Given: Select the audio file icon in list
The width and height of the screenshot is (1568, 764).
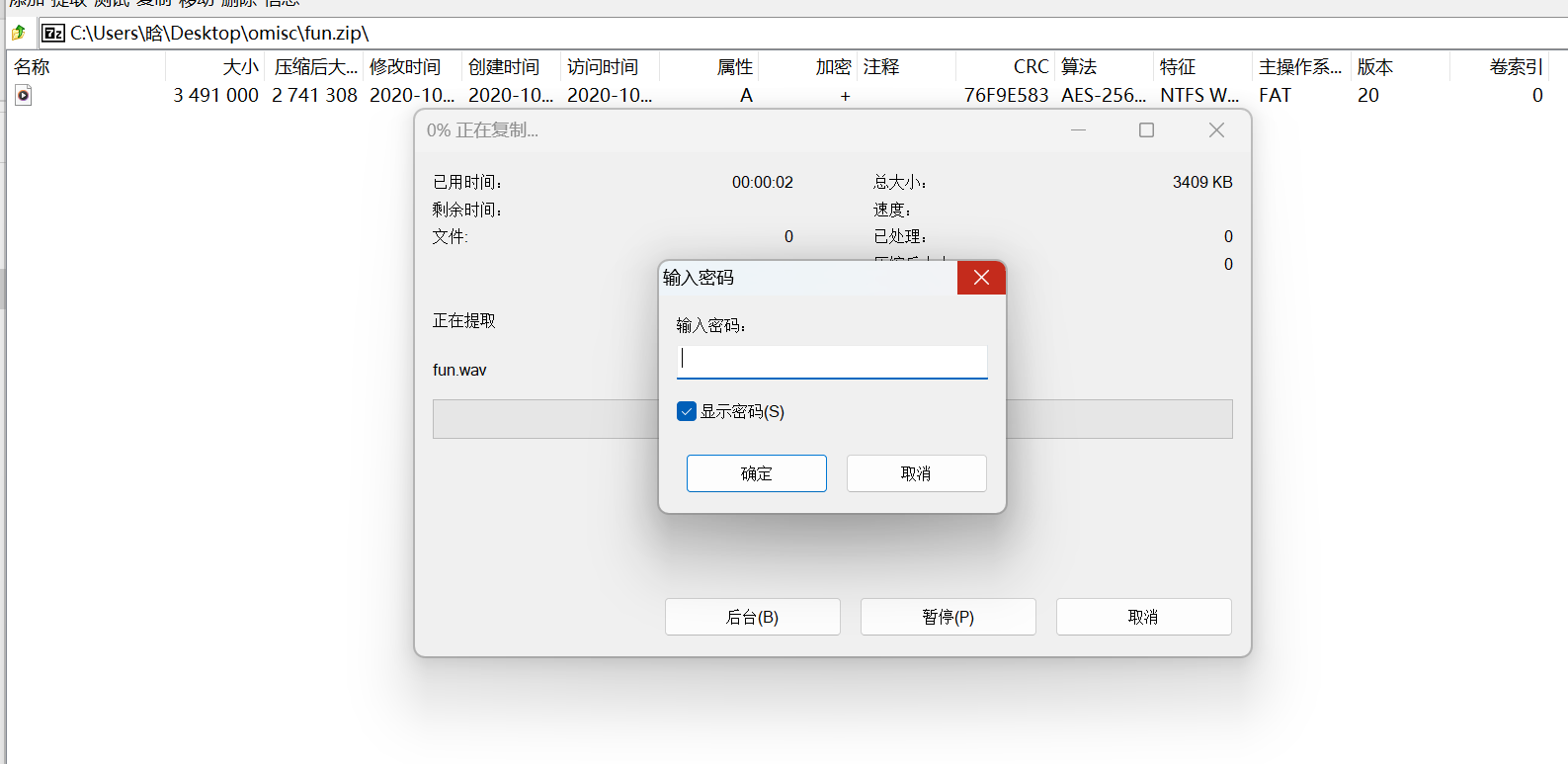Looking at the screenshot, I should [23, 95].
